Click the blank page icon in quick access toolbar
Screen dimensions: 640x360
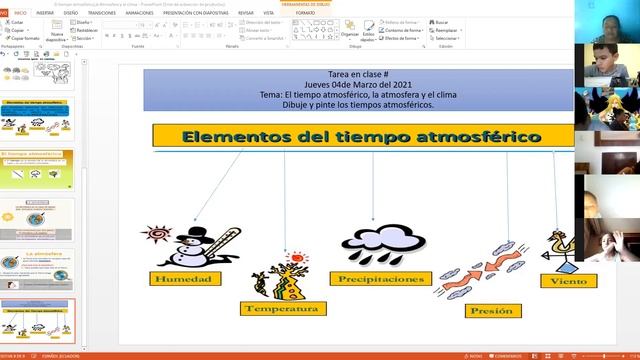tap(66, 54)
